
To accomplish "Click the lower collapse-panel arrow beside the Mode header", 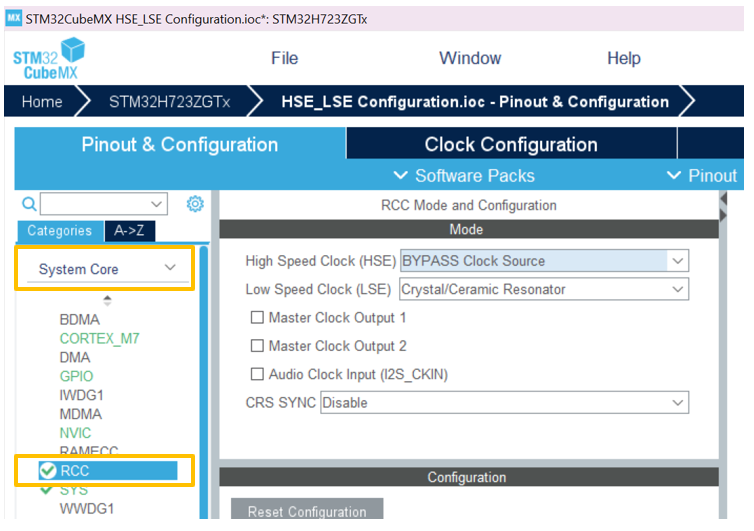I will 723,215.
